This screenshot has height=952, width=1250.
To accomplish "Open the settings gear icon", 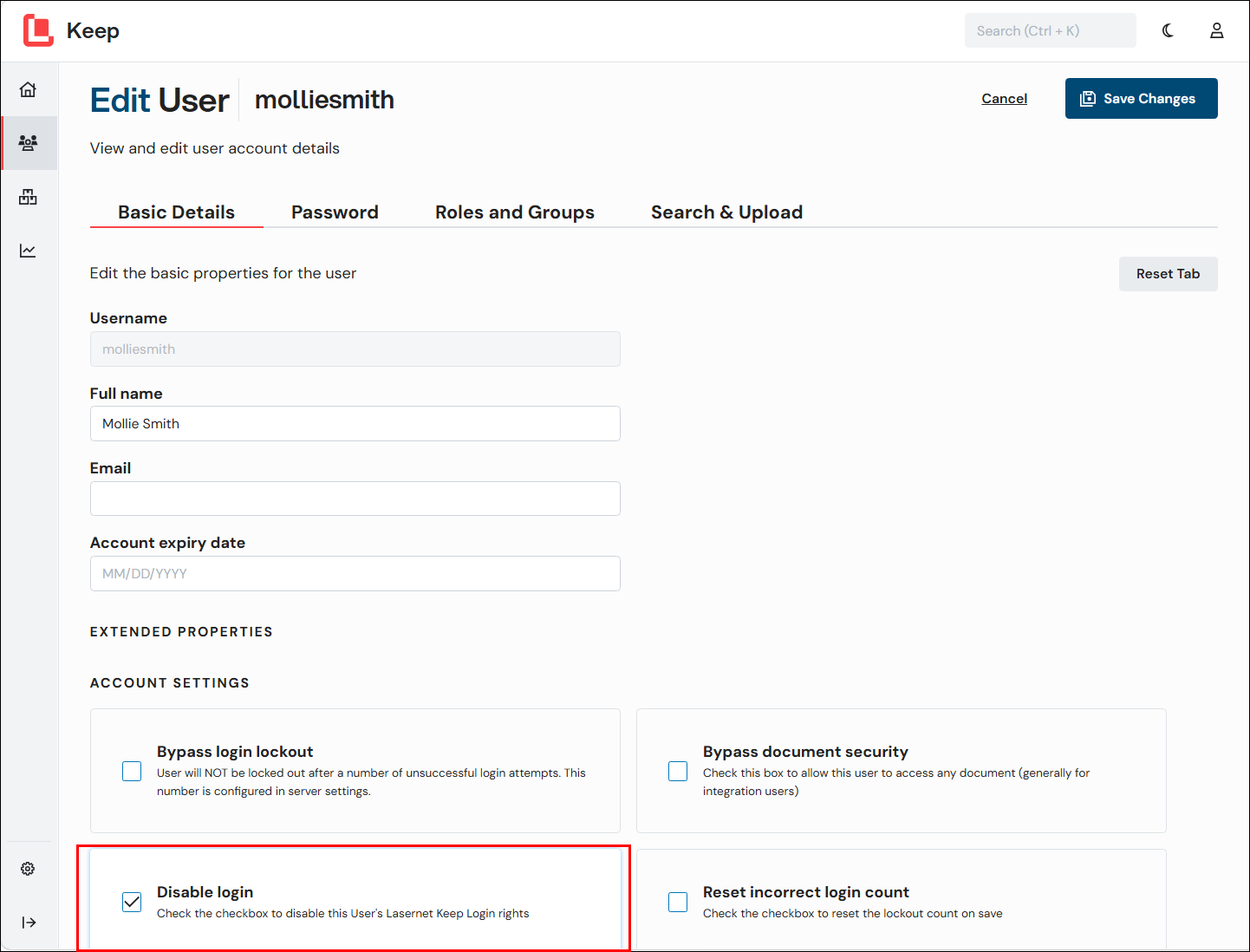I will click(29, 868).
